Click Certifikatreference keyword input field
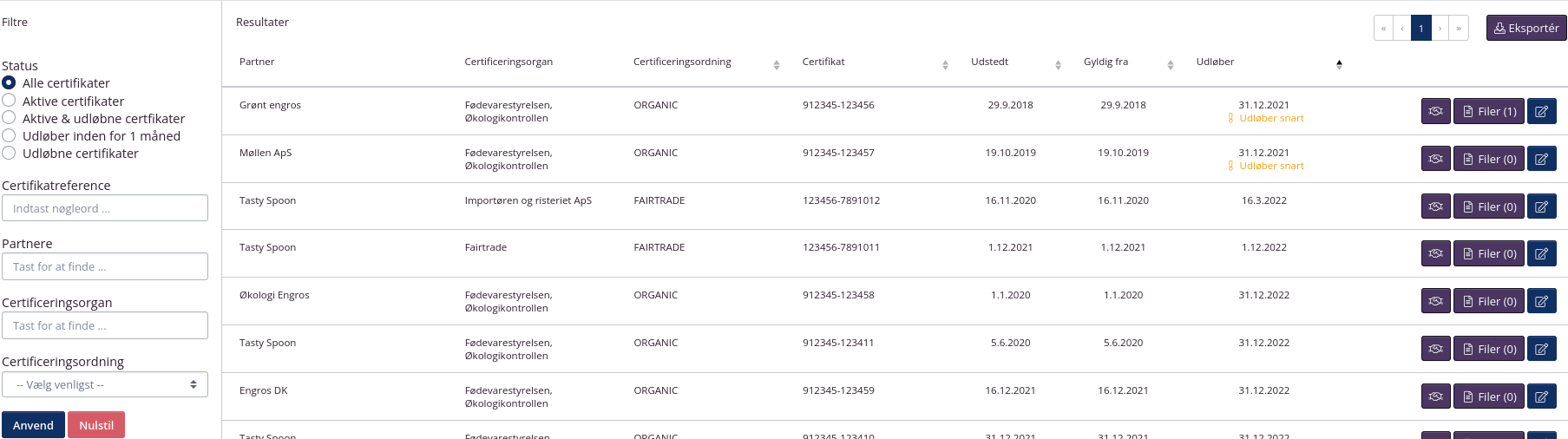Viewport: 1568px width, 439px height. pyautogui.click(x=105, y=208)
